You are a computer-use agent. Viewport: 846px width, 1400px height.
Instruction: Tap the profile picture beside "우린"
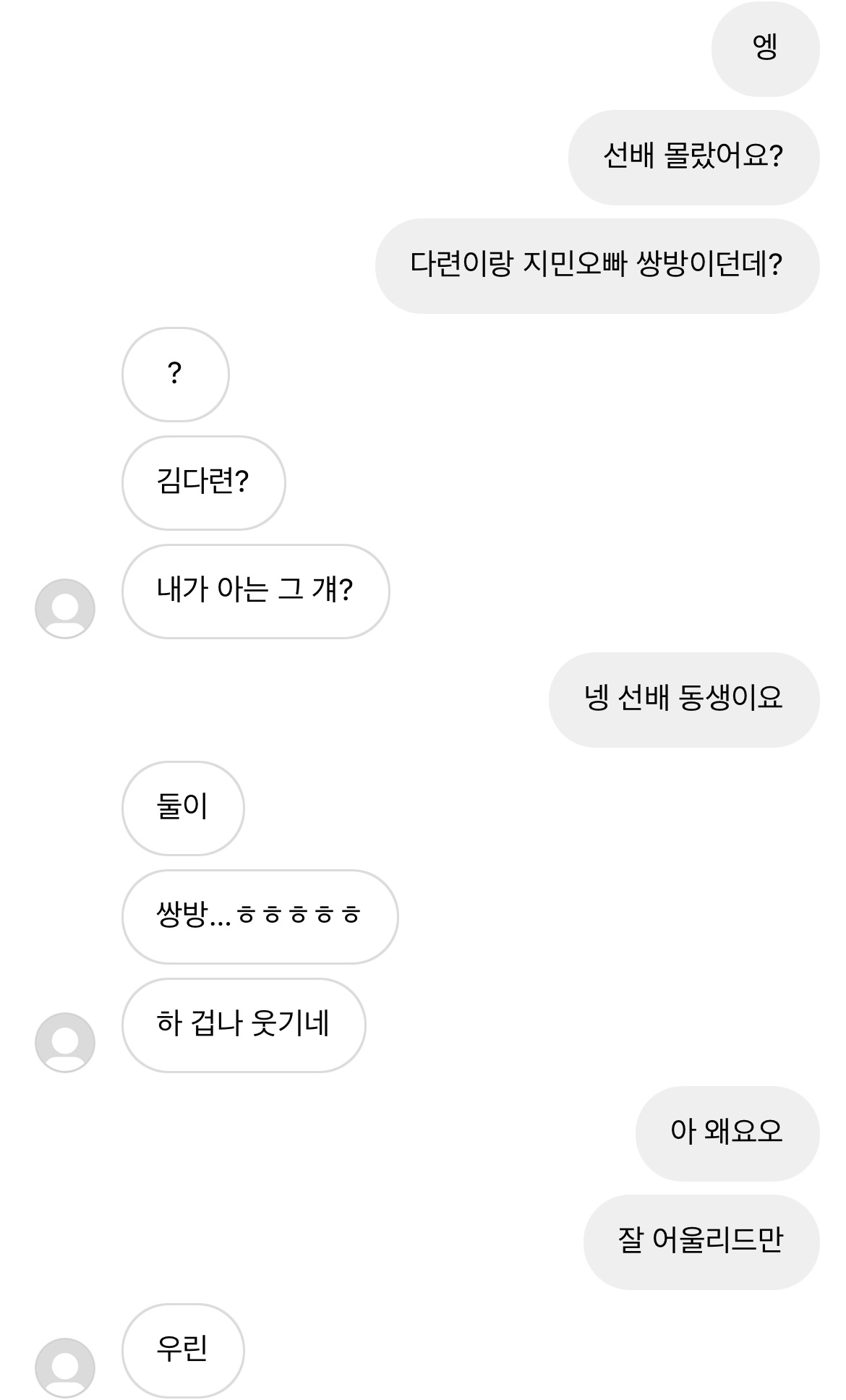tap(65, 1367)
